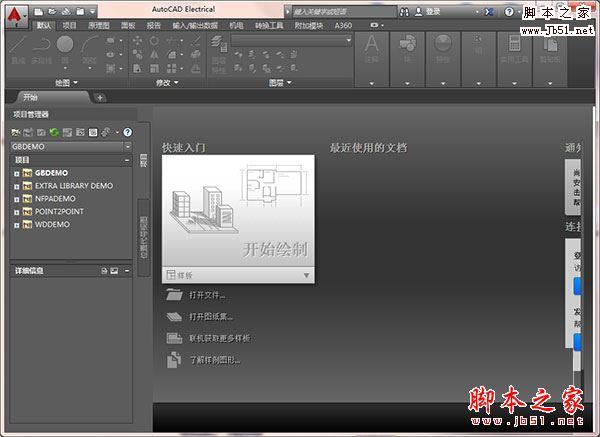Click the binoculars search icon
The height and width of the screenshot is (437, 600).
coord(404,12)
